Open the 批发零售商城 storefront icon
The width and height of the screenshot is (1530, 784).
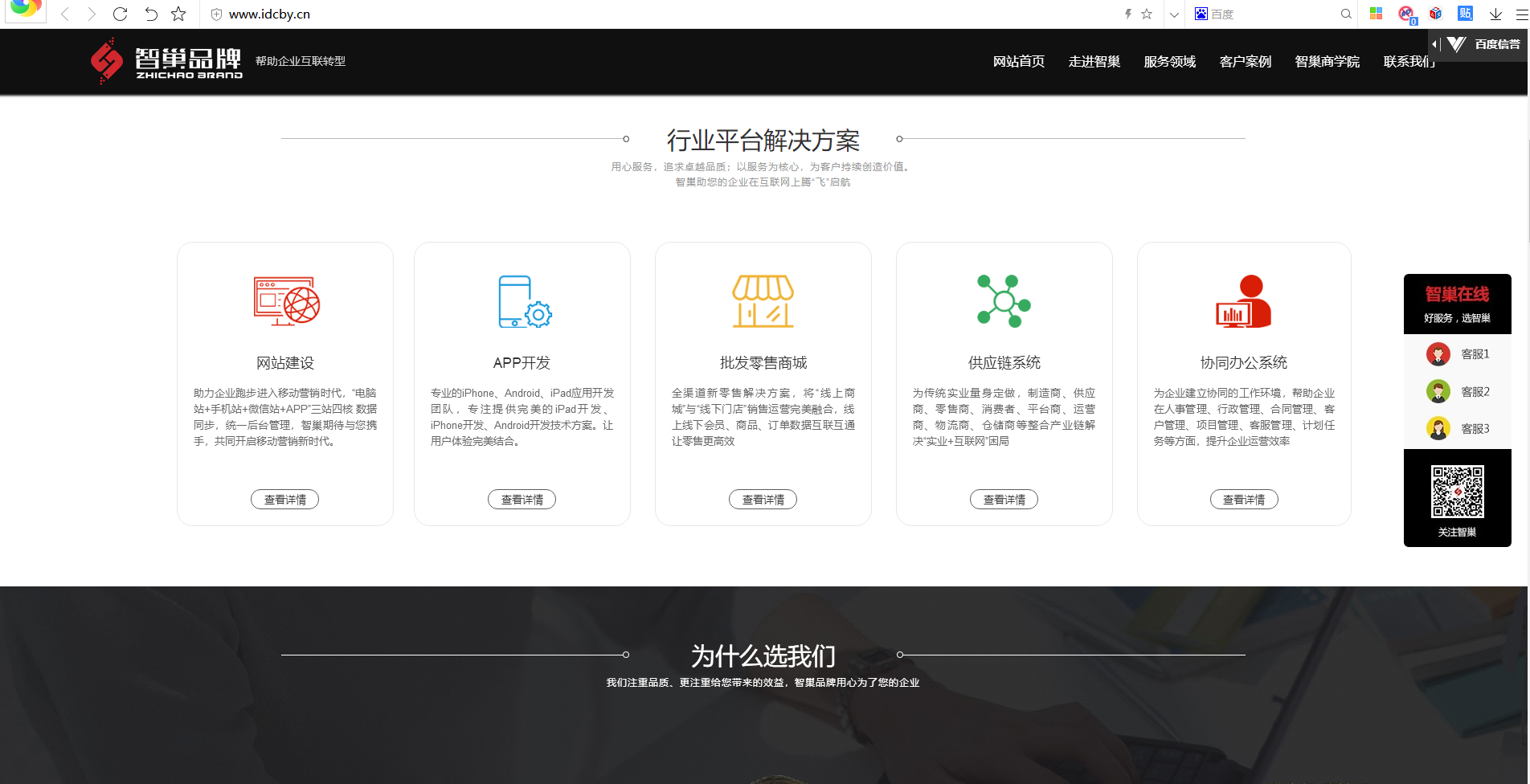(x=762, y=303)
